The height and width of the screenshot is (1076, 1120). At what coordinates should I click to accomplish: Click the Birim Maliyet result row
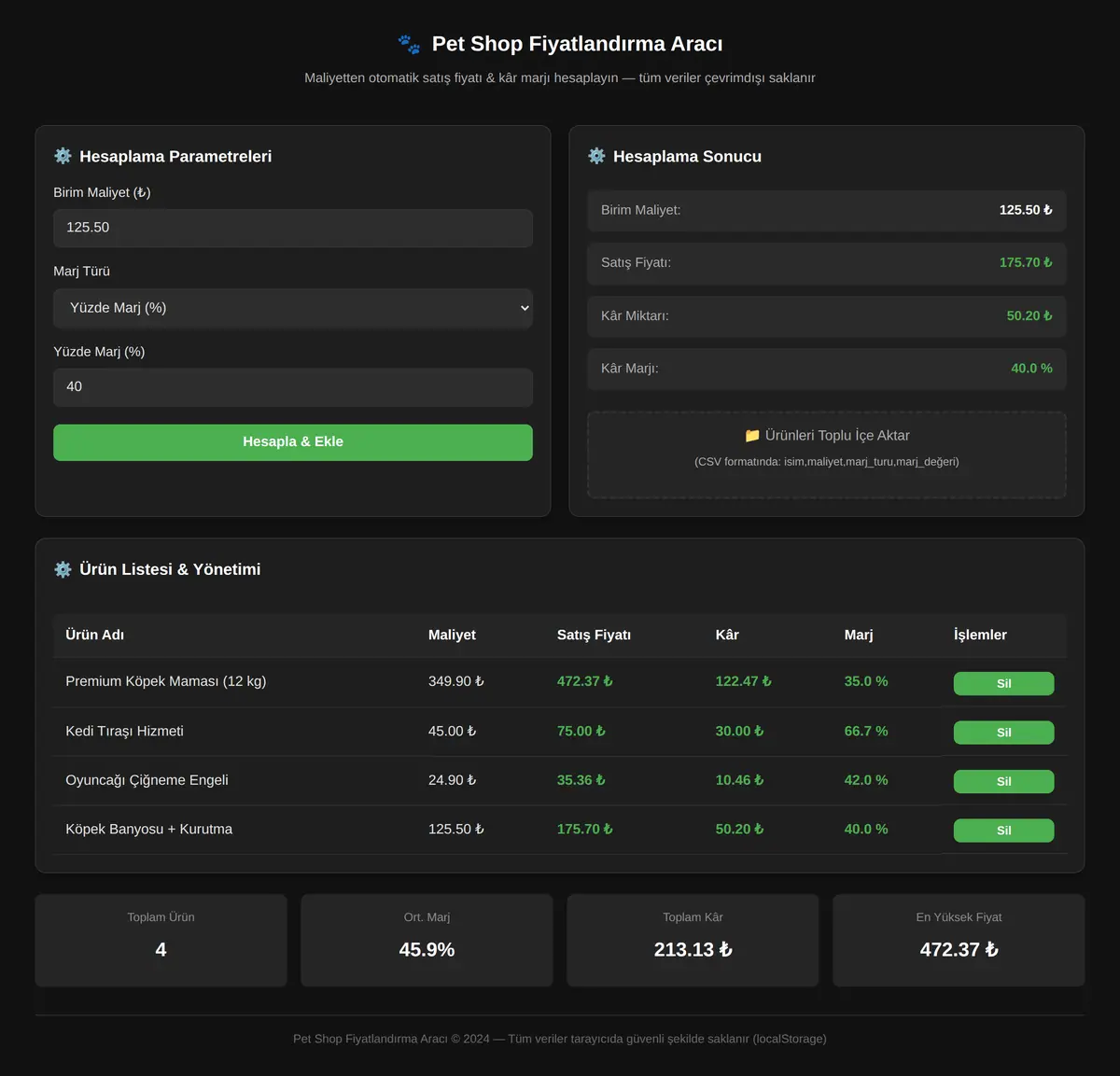point(827,211)
